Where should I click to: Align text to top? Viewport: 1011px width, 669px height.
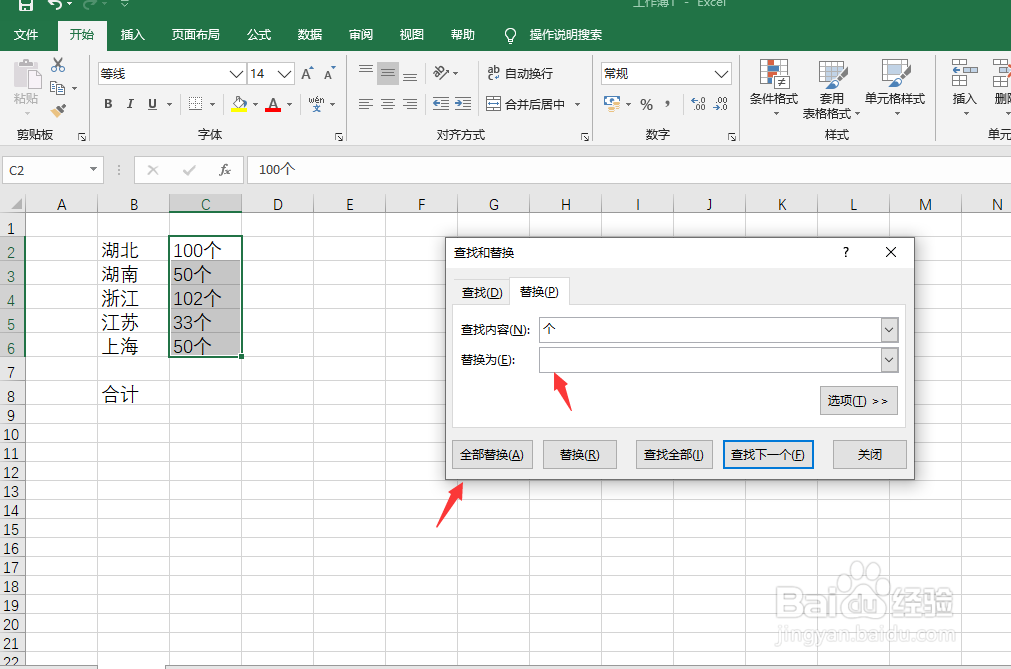pyautogui.click(x=366, y=69)
